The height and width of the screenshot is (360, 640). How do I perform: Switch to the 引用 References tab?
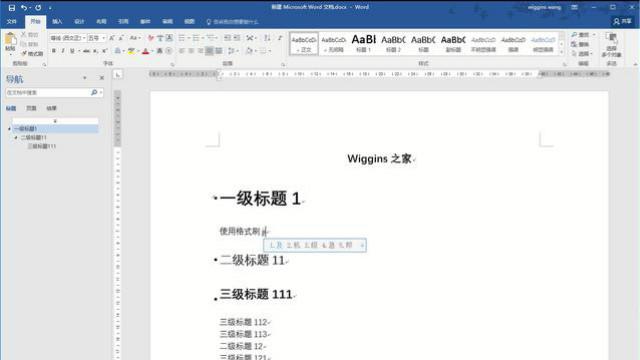click(x=123, y=21)
